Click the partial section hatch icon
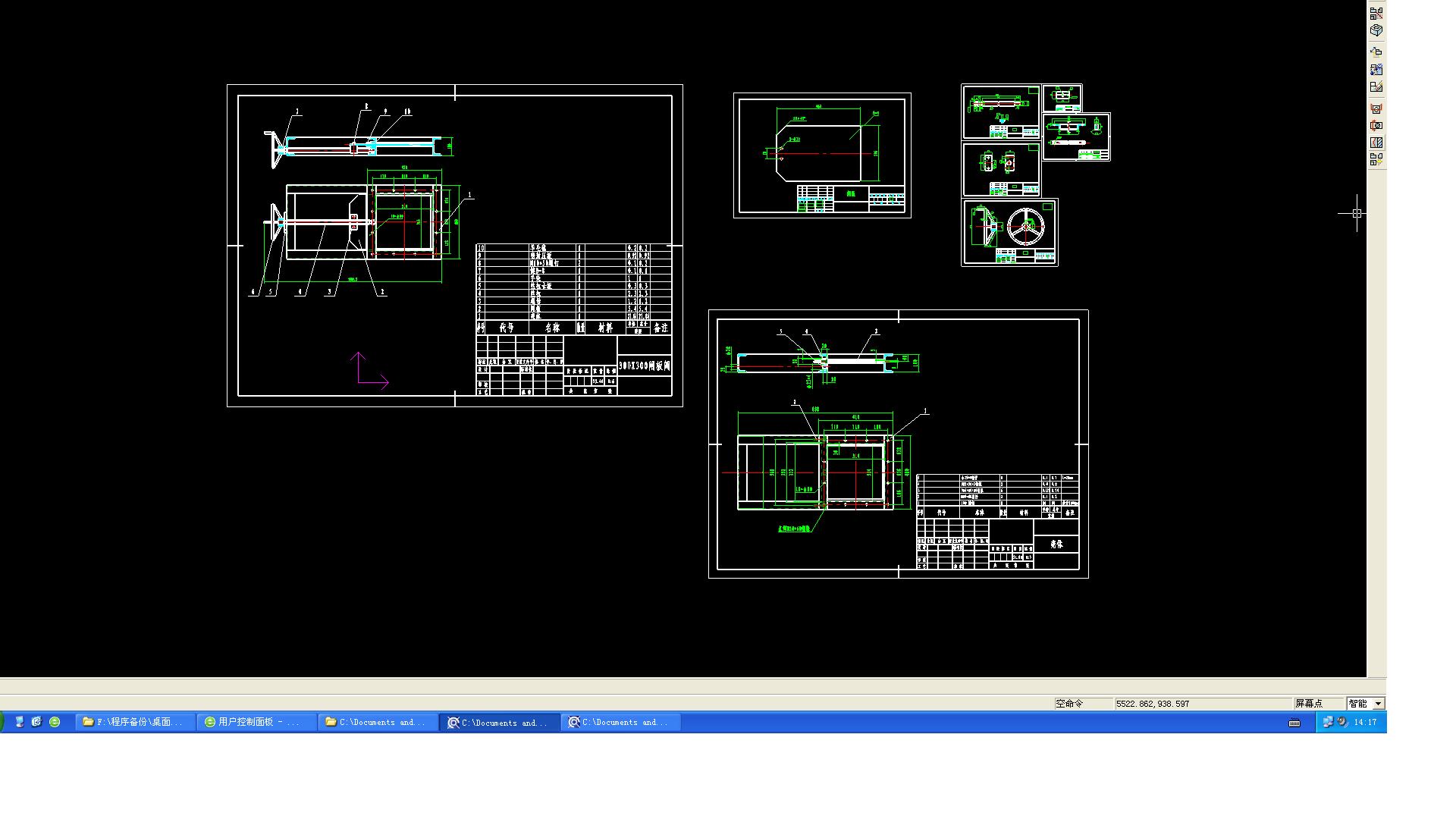The width and height of the screenshot is (1456, 819). pos(1376,143)
